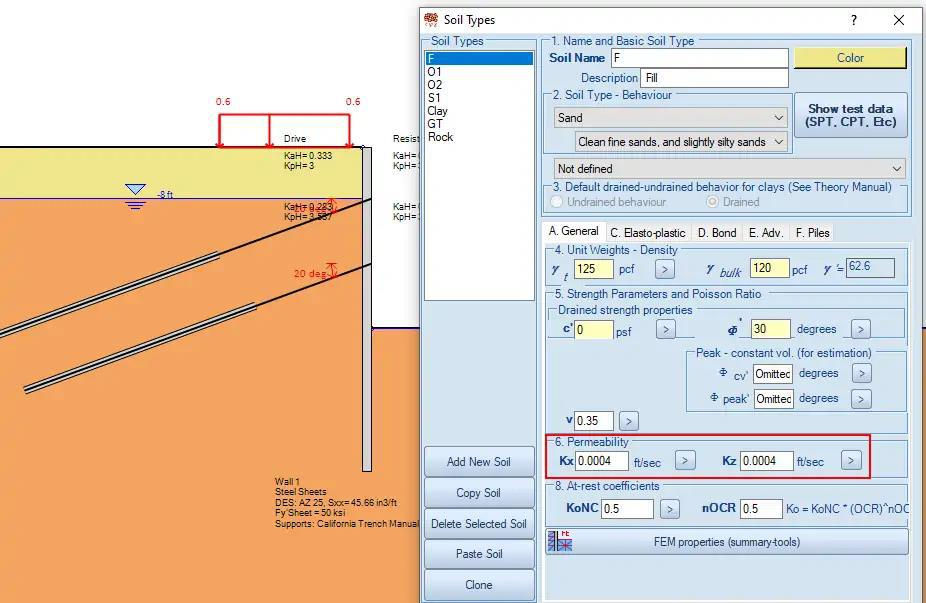The width and height of the screenshot is (926, 603).
Task: Switch to the D. Bond tab
Action: click(717, 233)
